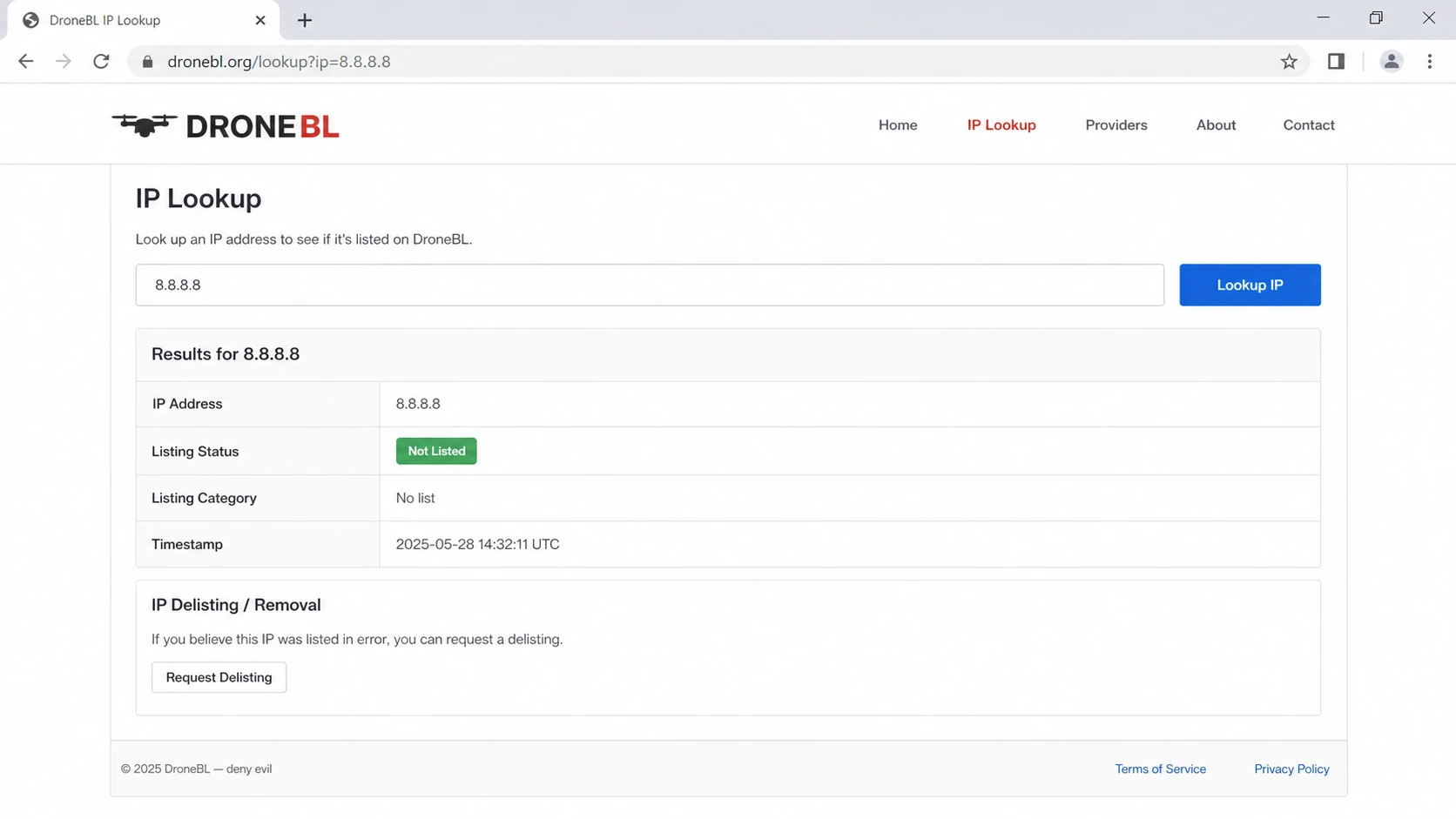1456x819 pixels.
Task: Click the Lookup IP button
Action: (1250, 285)
